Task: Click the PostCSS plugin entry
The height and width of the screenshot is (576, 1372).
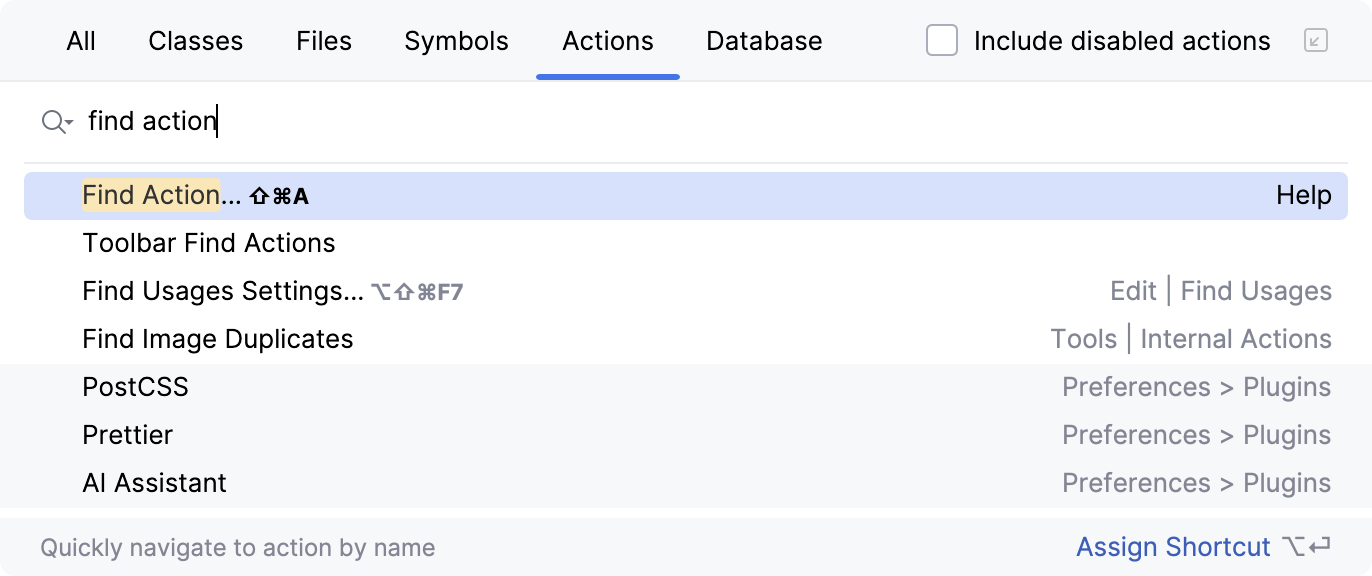Action: click(136, 387)
